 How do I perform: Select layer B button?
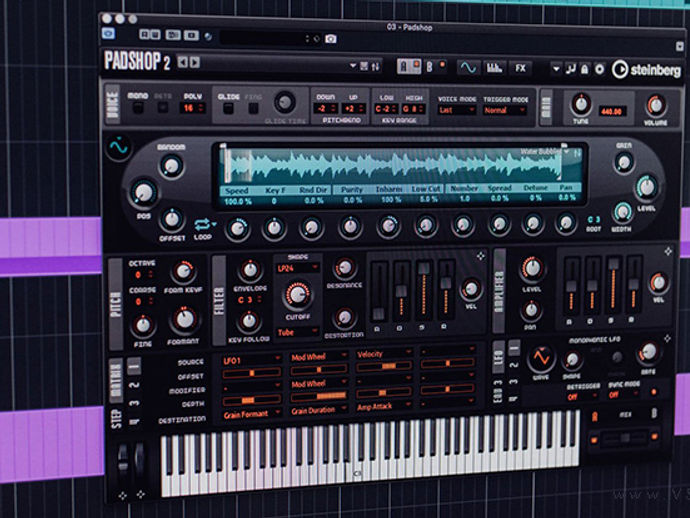coord(429,67)
